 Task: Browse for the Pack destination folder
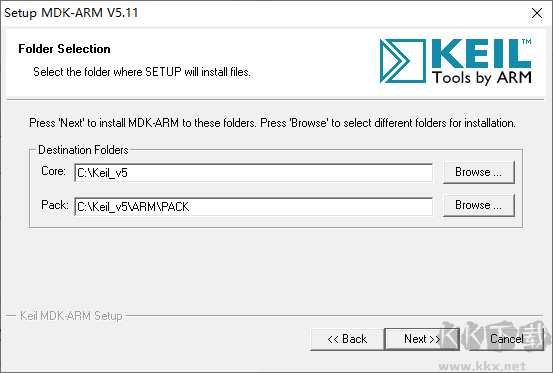click(479, 205)
